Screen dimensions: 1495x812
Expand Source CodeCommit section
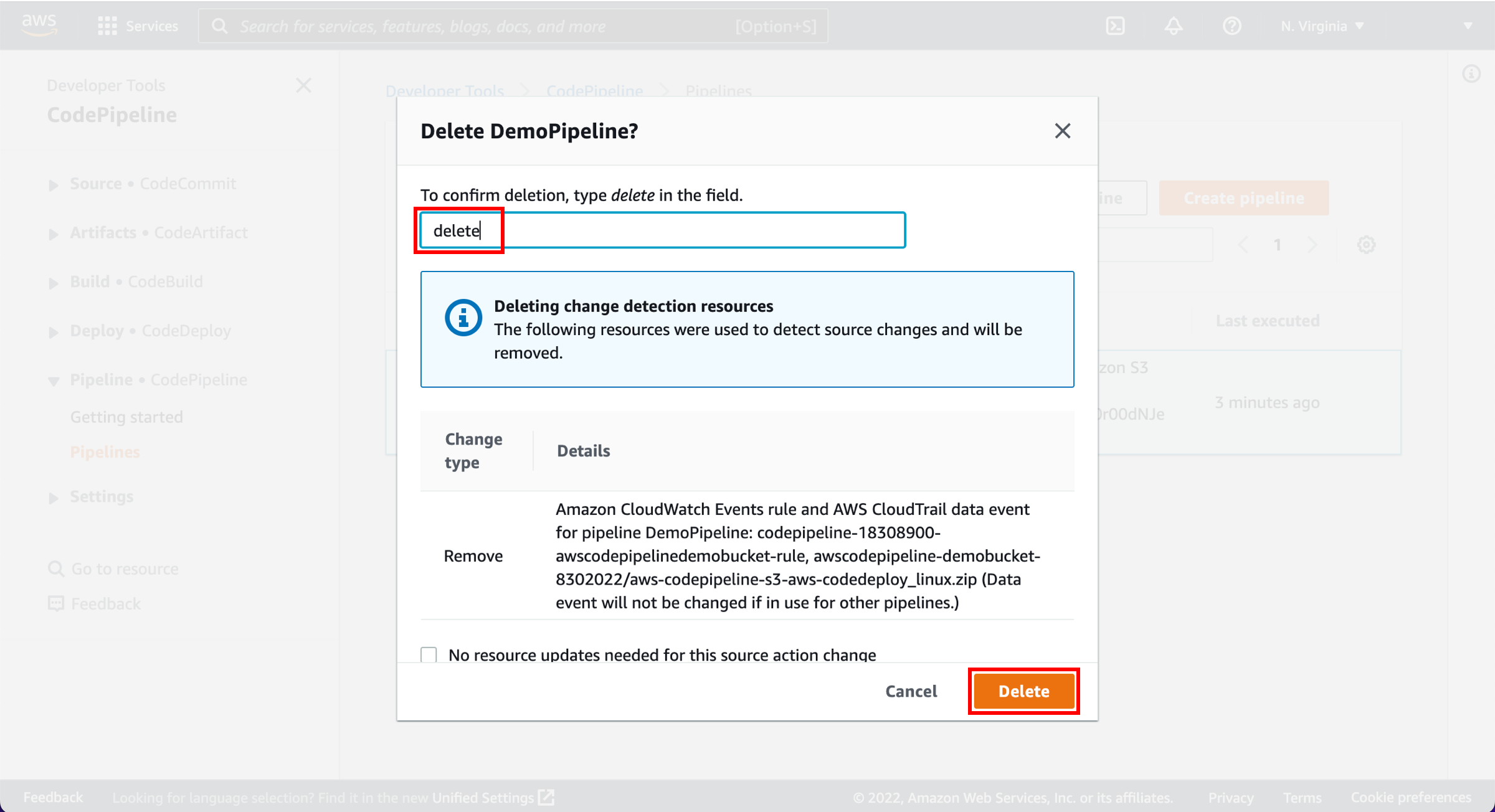coord(54,185)
